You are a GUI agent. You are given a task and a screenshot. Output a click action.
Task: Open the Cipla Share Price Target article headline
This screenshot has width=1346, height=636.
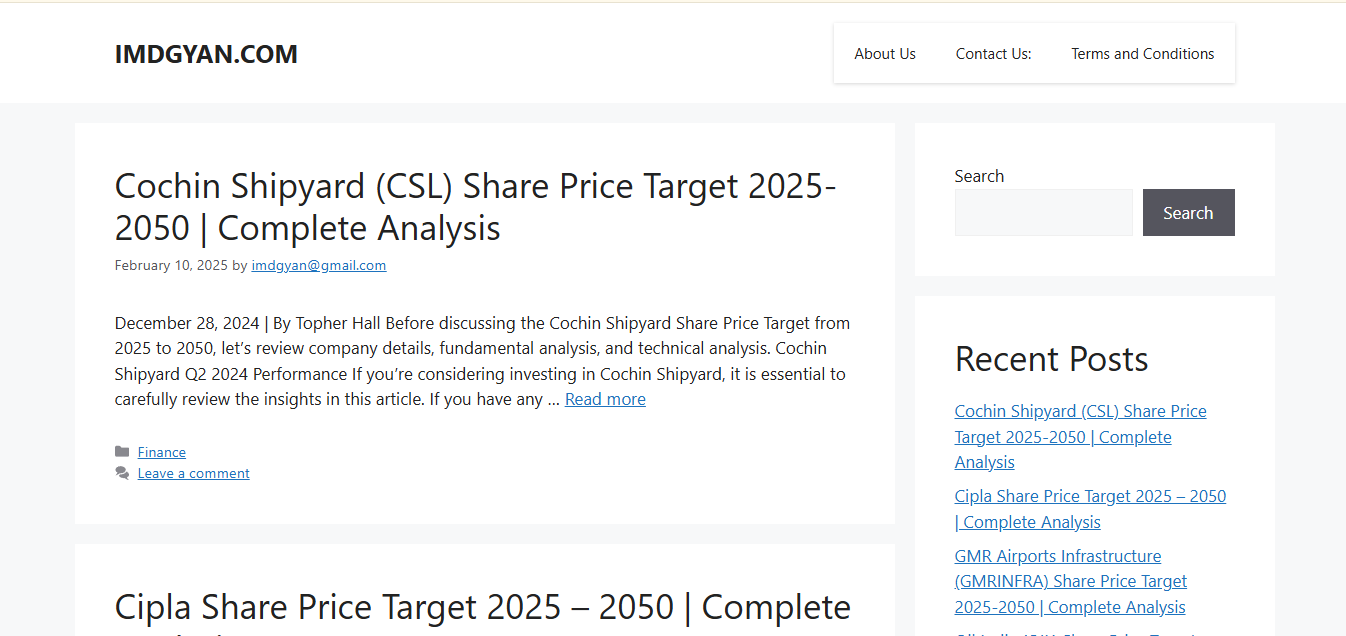coord(483,608)
